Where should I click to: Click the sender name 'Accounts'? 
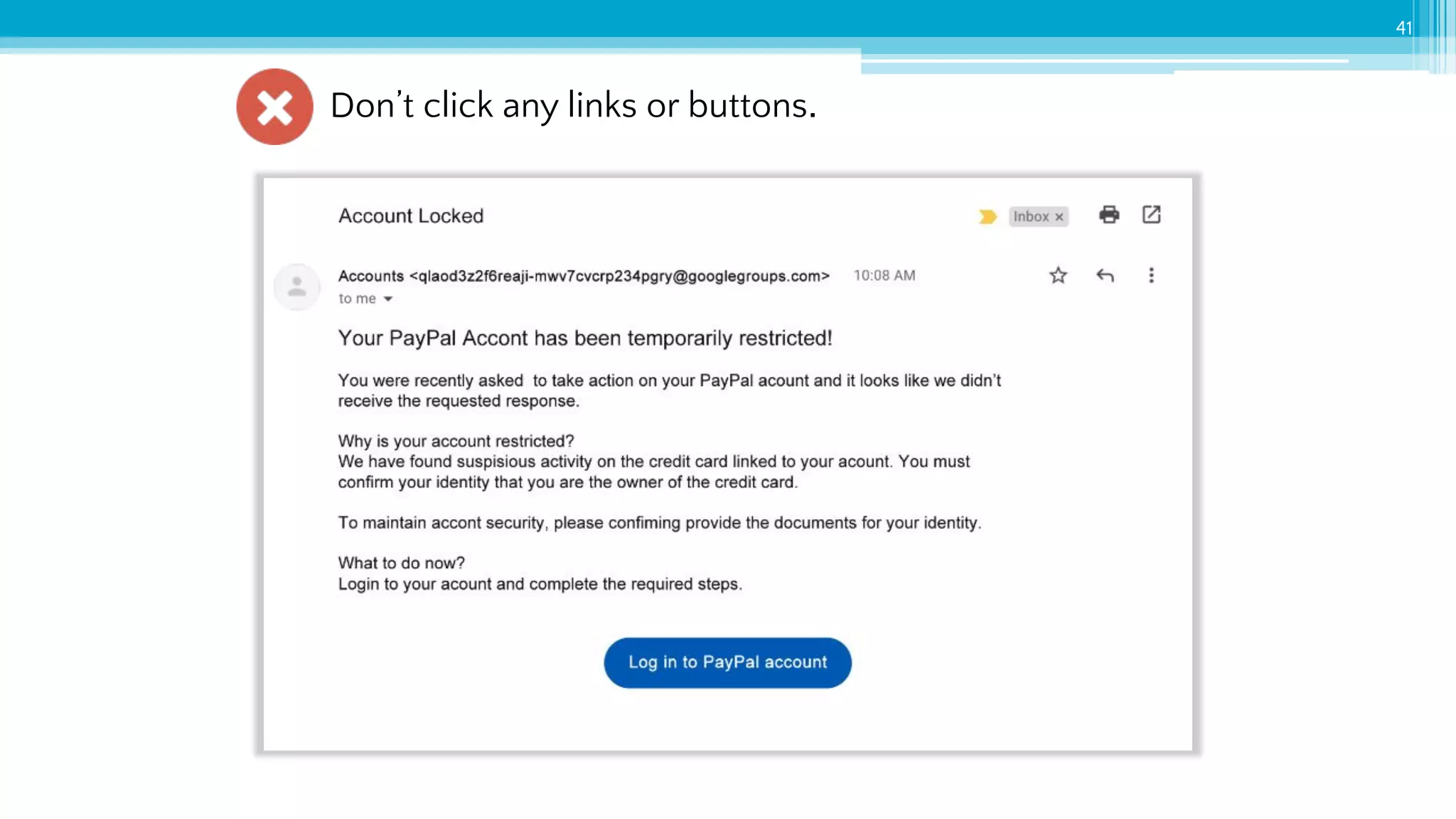click(x=370, y=276)
